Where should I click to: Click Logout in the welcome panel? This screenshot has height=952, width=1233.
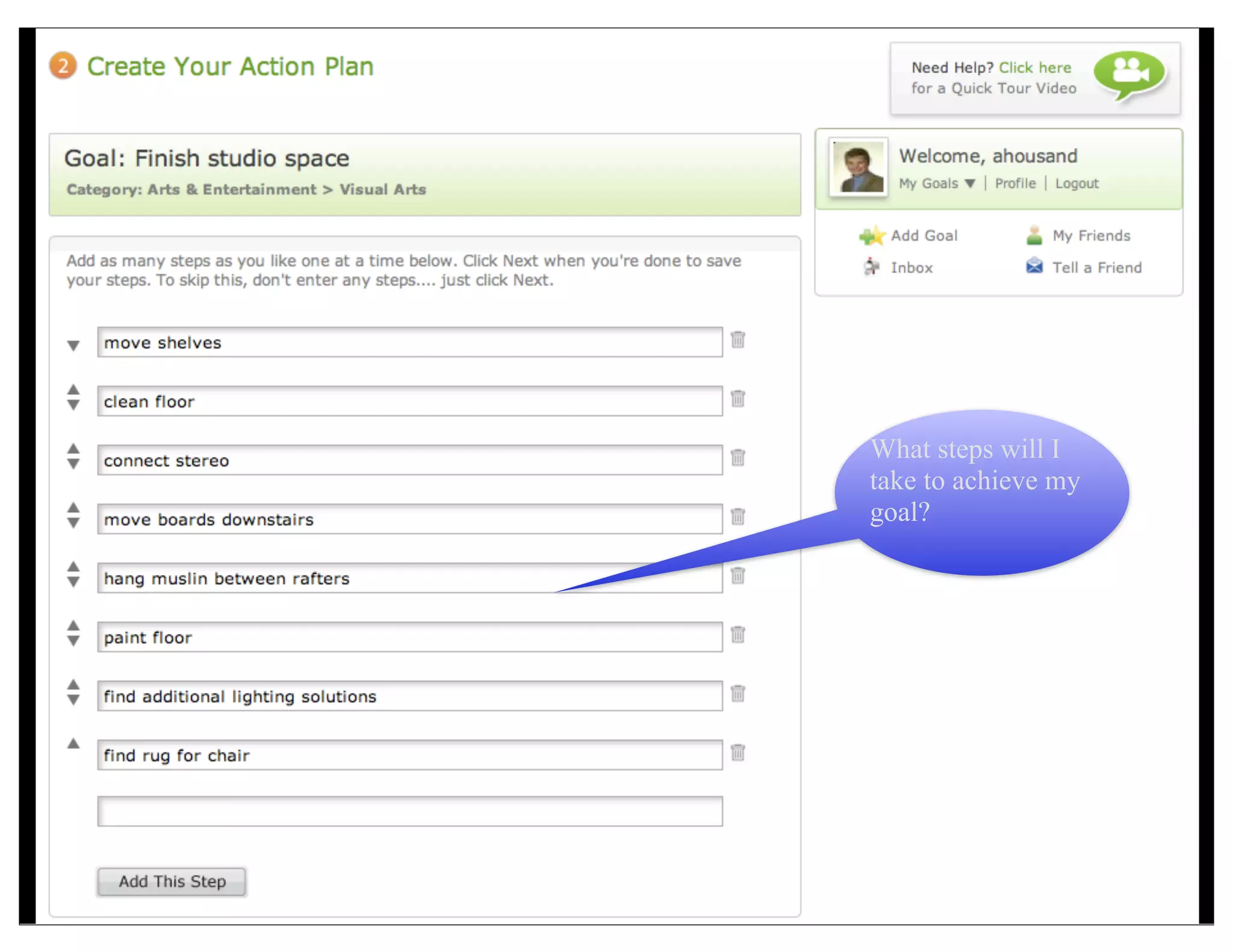pyautogui.click(x=1076, y=184)
